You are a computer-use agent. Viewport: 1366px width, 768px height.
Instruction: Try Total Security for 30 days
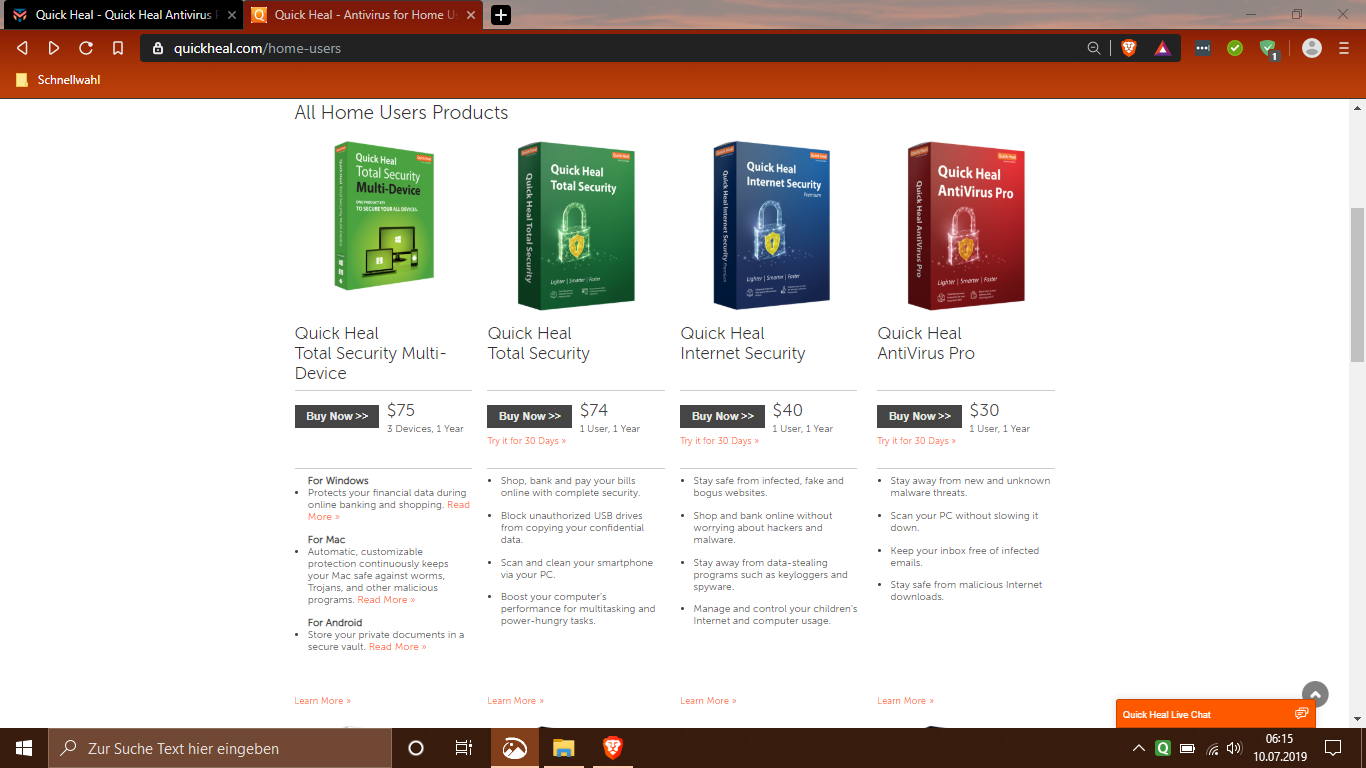pyautogui.click(x=527, y=441)
